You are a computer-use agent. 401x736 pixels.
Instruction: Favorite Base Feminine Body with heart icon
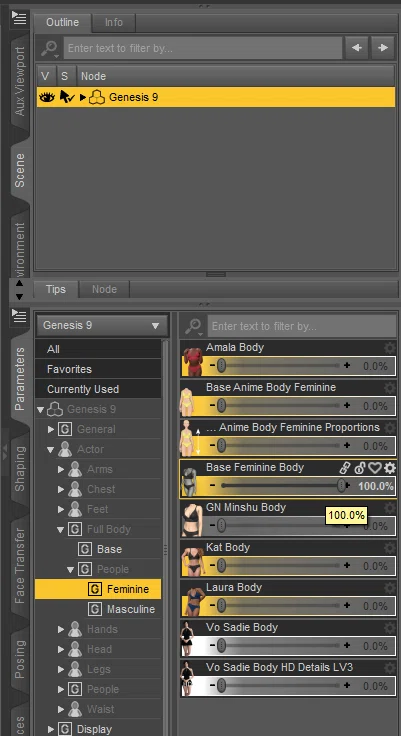(x=375, y=468)
